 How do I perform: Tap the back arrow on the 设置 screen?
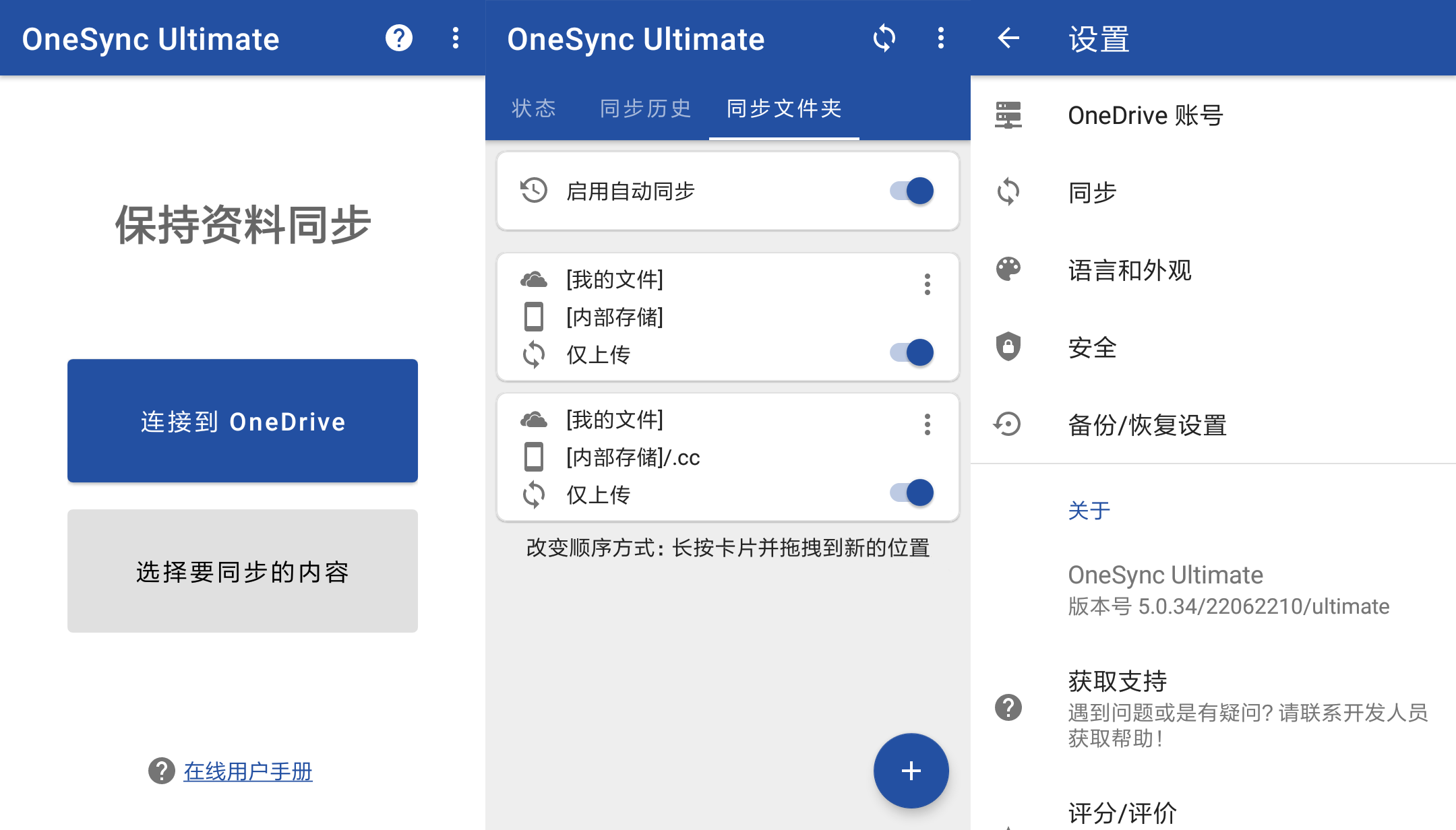[x=1007, y=38]
